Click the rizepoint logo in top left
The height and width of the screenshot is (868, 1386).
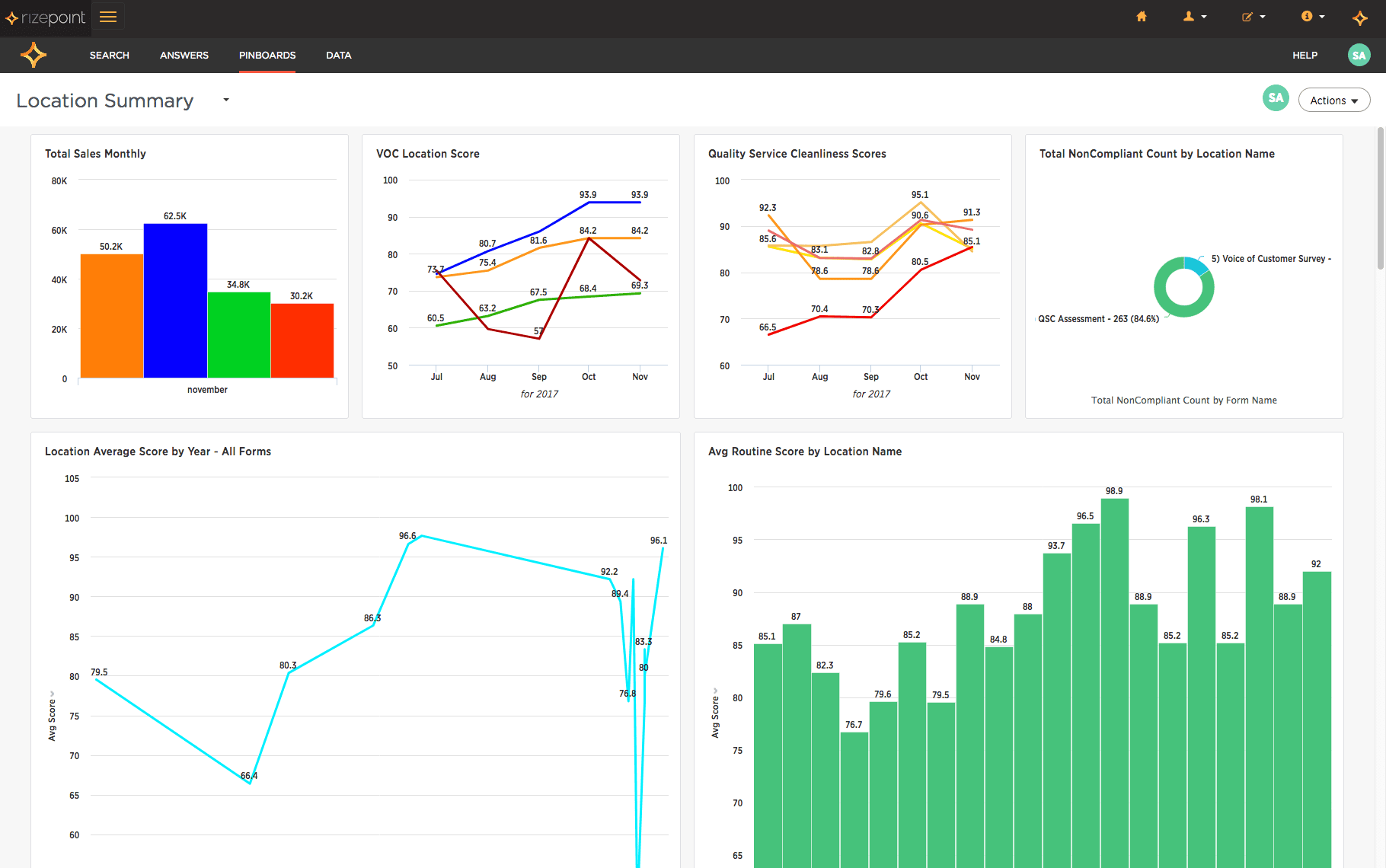pyautogui.click(x=46, y=17)
